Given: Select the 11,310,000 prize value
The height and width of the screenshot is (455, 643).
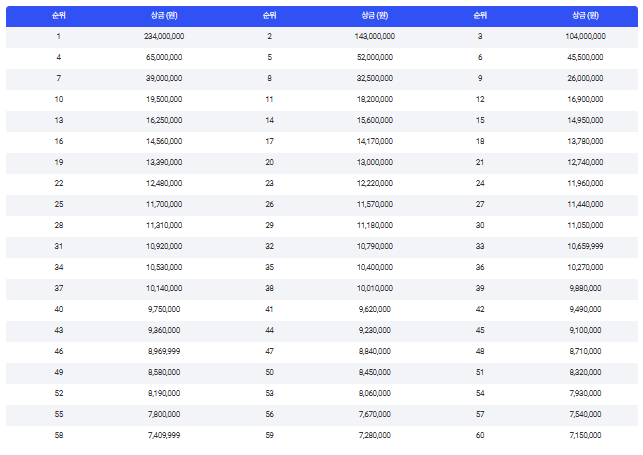Looking at the screenshot, I should click(x=164, y=225).
